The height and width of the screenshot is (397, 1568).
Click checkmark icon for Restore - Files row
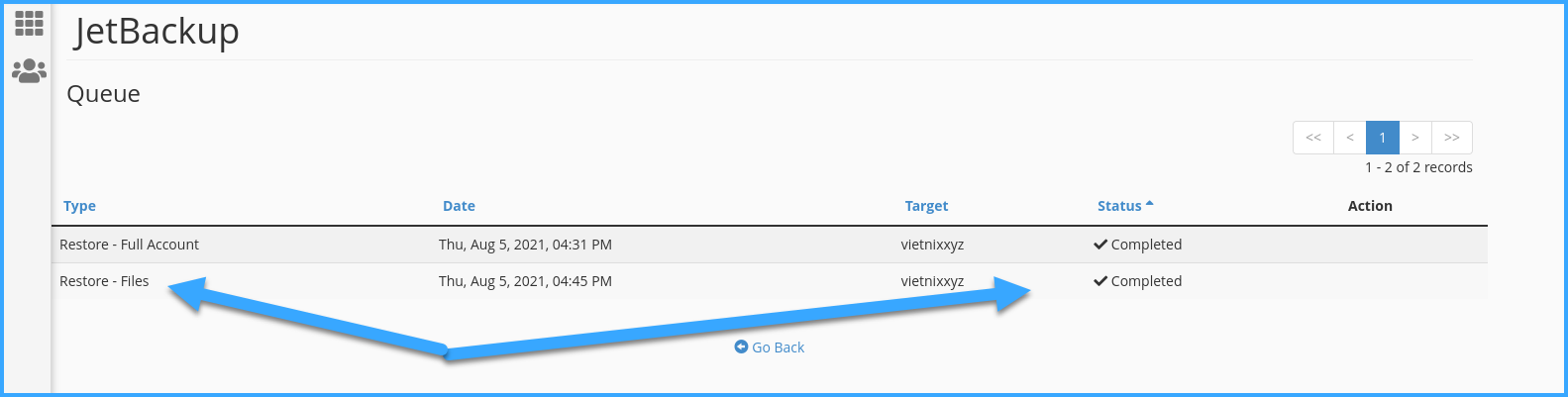pyautogui.click(x=1100, y=281)
